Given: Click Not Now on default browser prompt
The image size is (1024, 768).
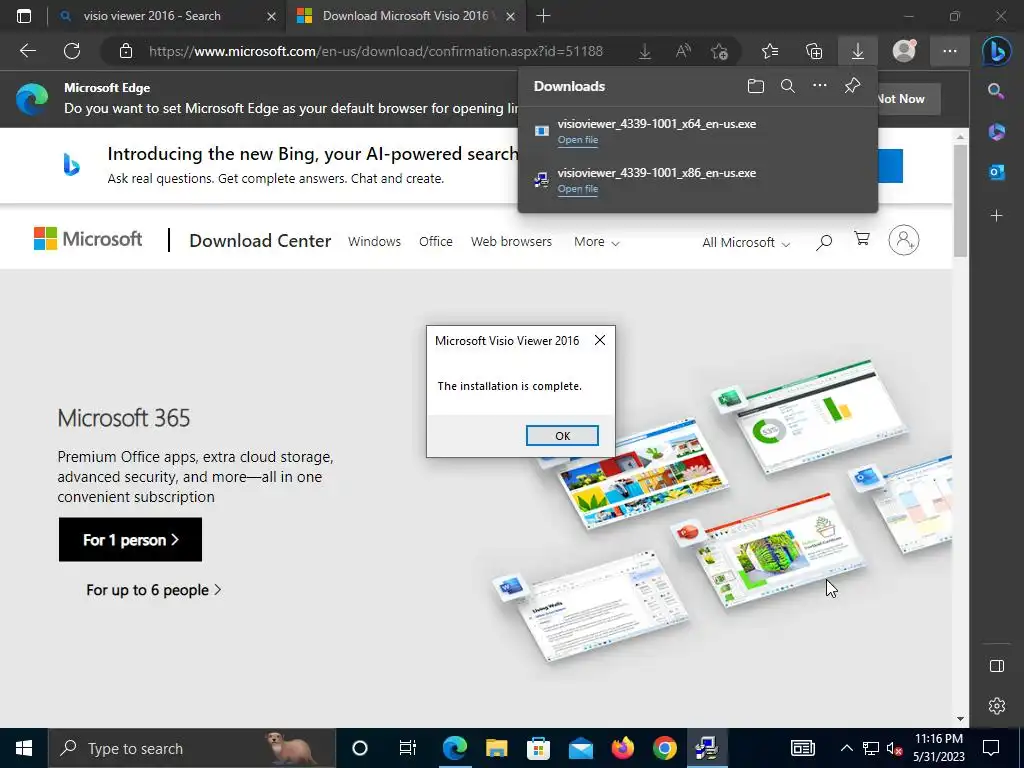Looking at the screenshot, I should (x=901, y=99).
